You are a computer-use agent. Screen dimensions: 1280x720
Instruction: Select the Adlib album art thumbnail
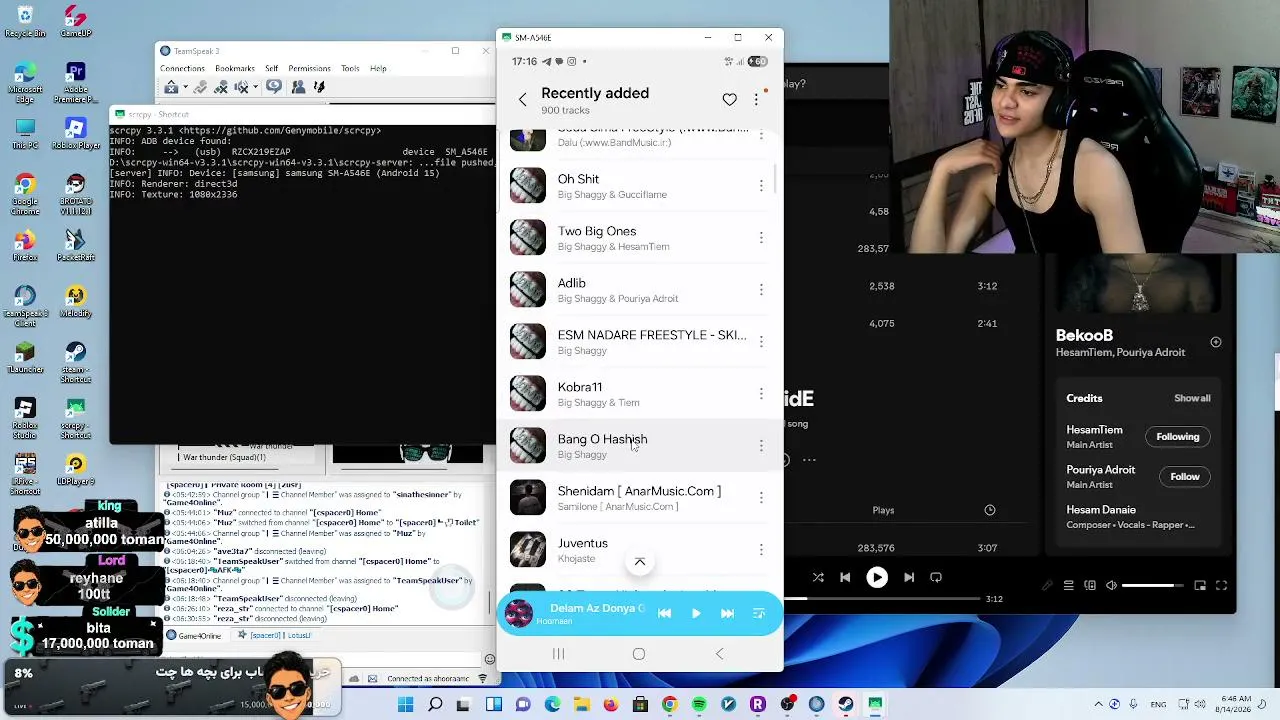(x=528, y=290)
